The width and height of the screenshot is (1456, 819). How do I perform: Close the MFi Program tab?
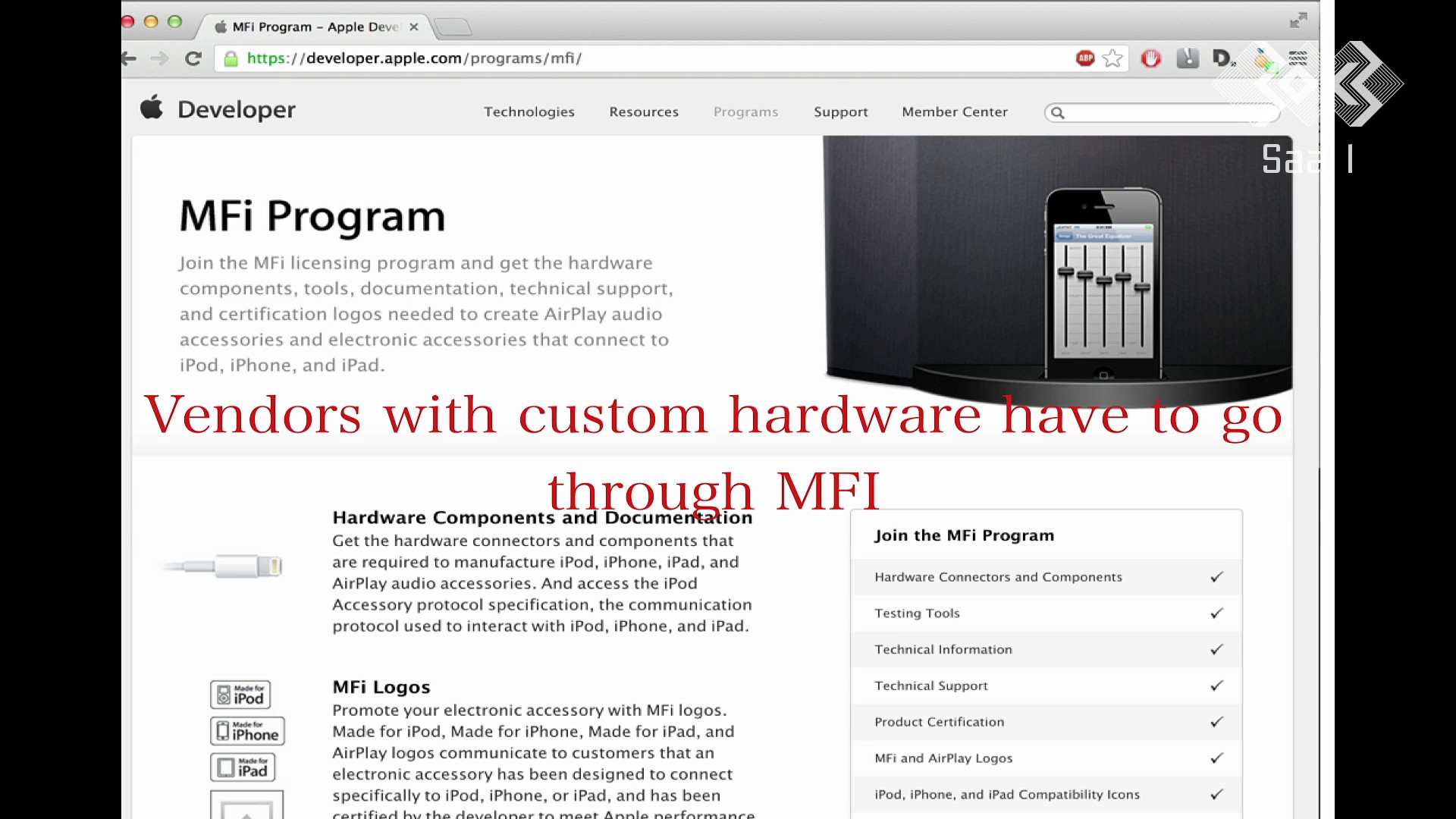click(413, 27)
